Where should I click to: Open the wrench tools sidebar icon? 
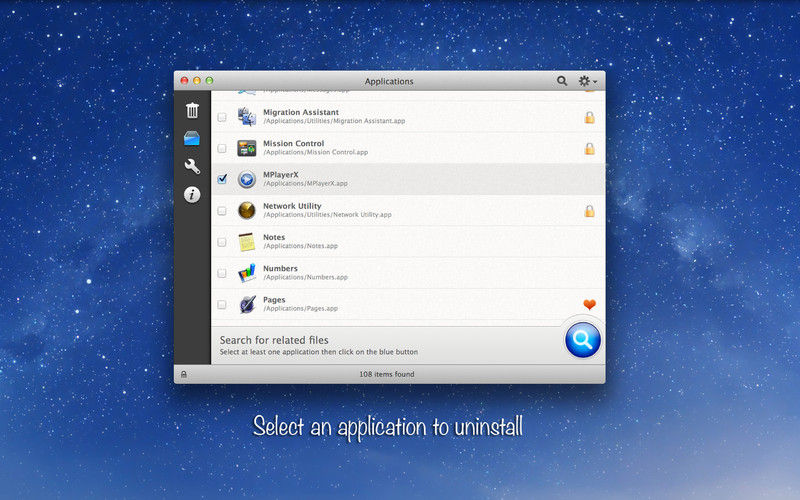pyautogui.click(x=192, y=166)
